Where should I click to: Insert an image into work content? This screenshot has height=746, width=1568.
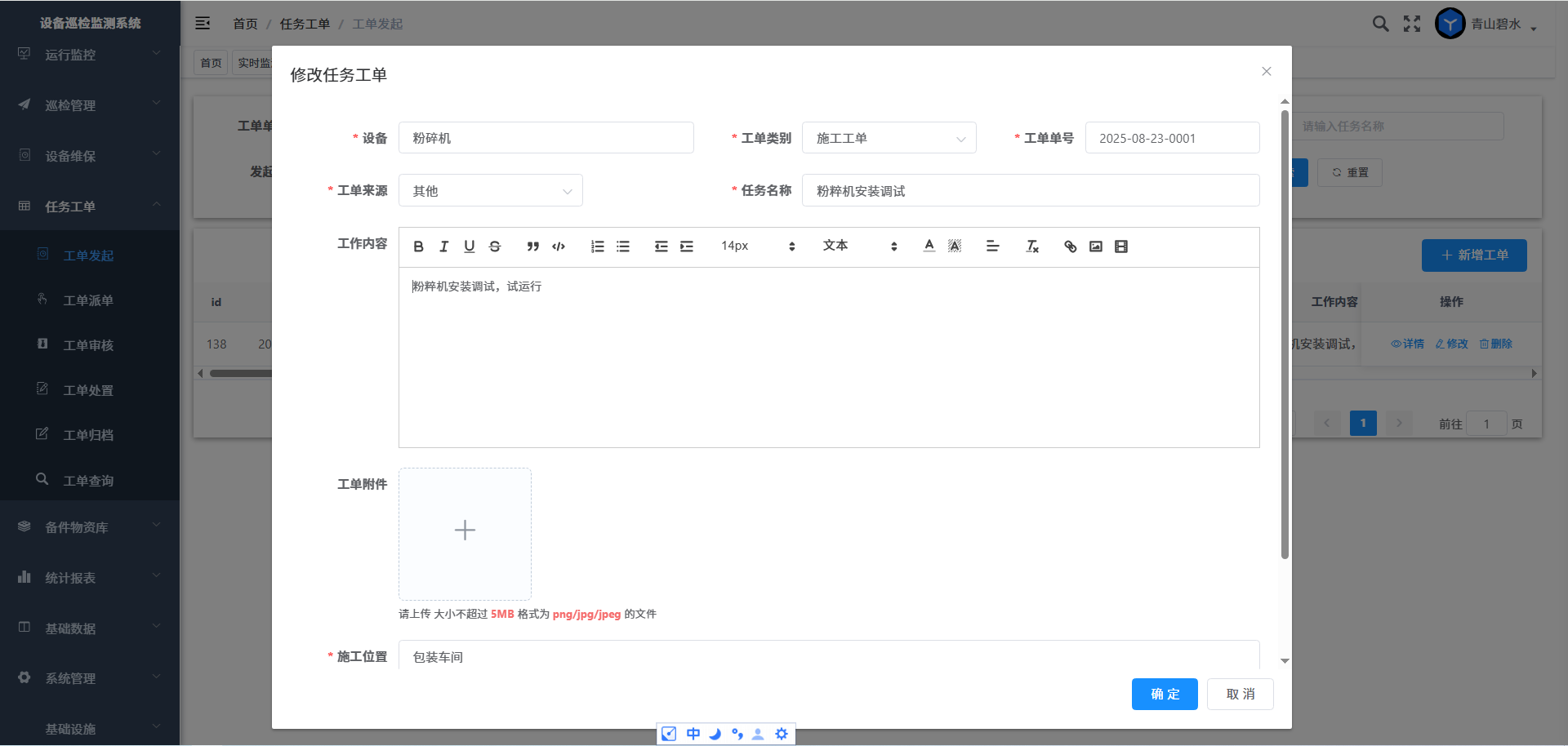[x=1095, y=246]
